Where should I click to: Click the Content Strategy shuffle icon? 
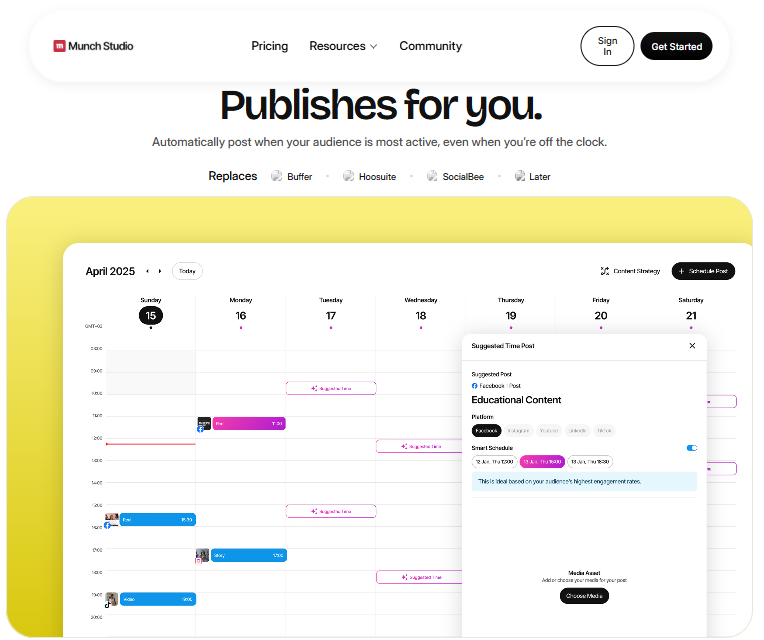(605, 271)
